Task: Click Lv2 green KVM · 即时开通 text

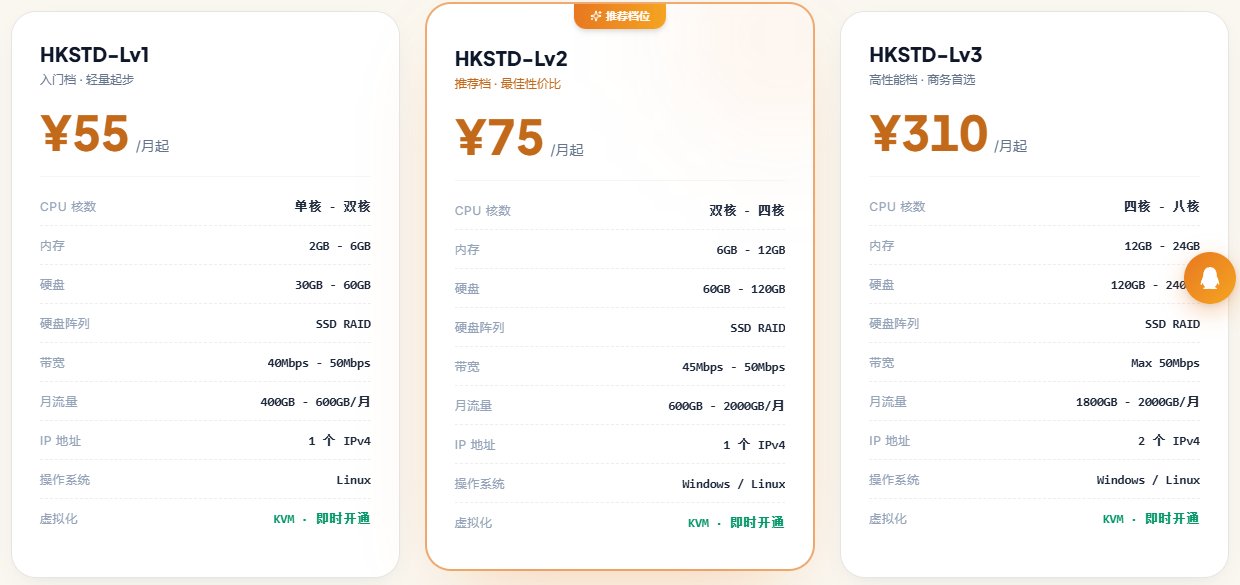Action: pos(737,523)
